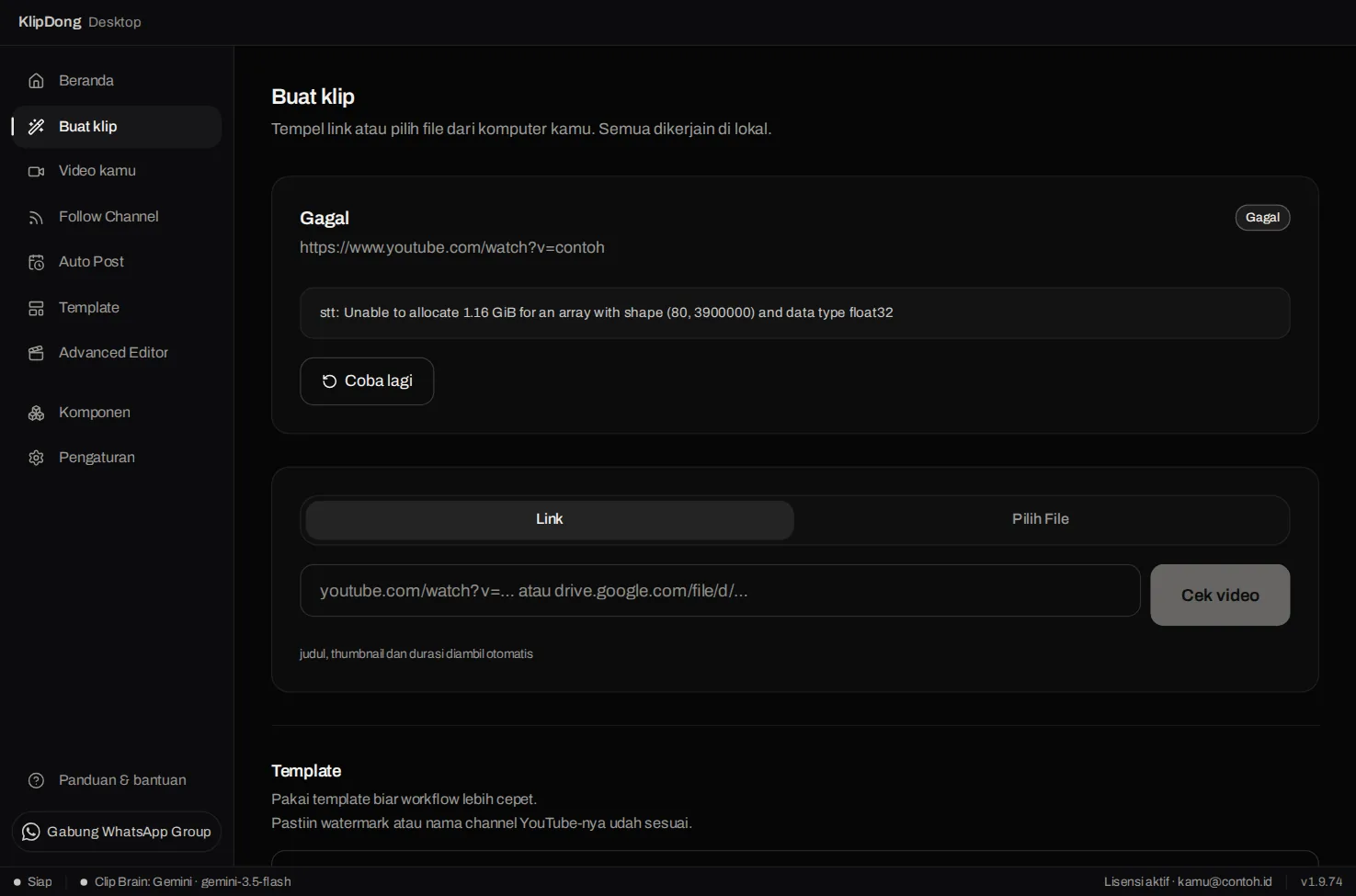Click subtitle 'Tempel link atau pilih file'

click(x=521, y=129)
